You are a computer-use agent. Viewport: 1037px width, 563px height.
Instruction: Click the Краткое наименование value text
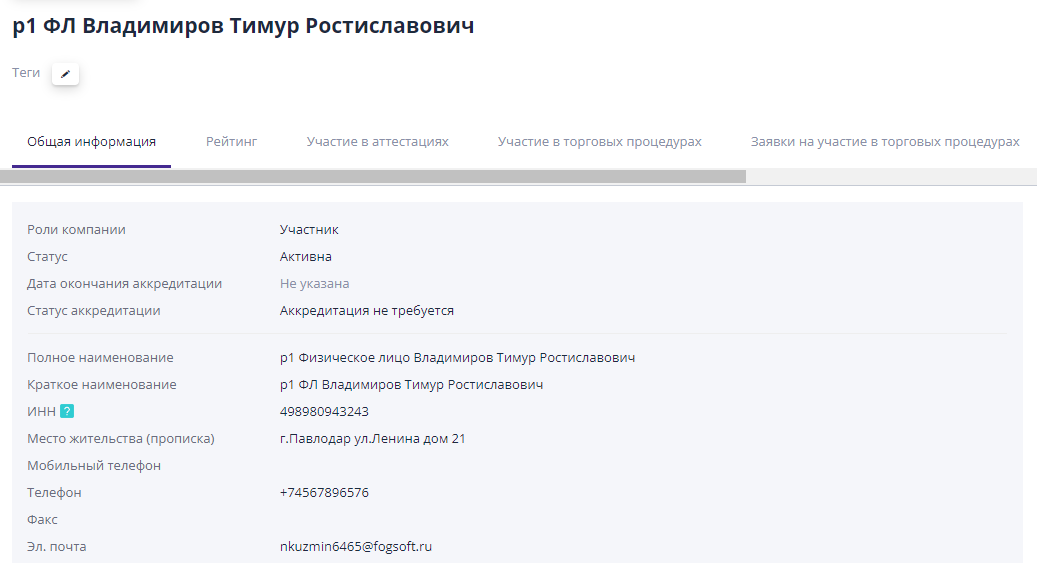point(411,384)
